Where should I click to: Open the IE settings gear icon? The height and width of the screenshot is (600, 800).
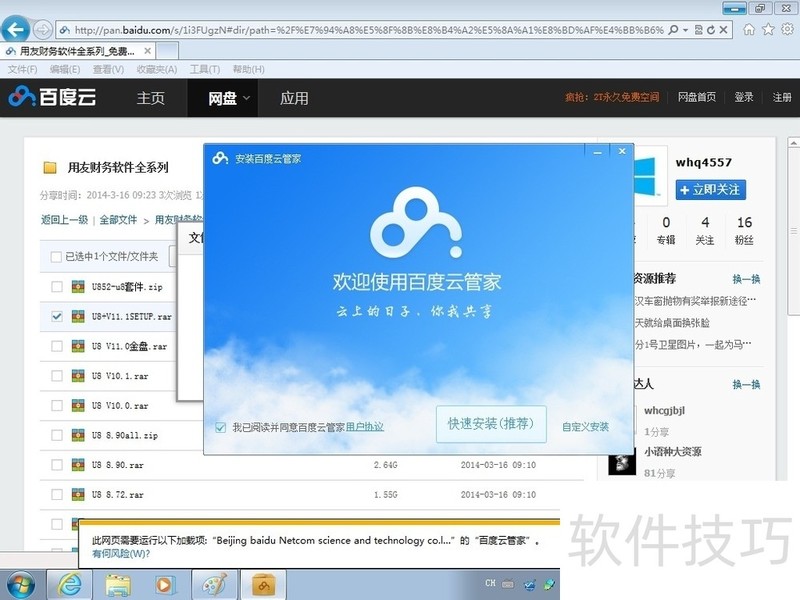pyautogui.click(x=788, y=29)
